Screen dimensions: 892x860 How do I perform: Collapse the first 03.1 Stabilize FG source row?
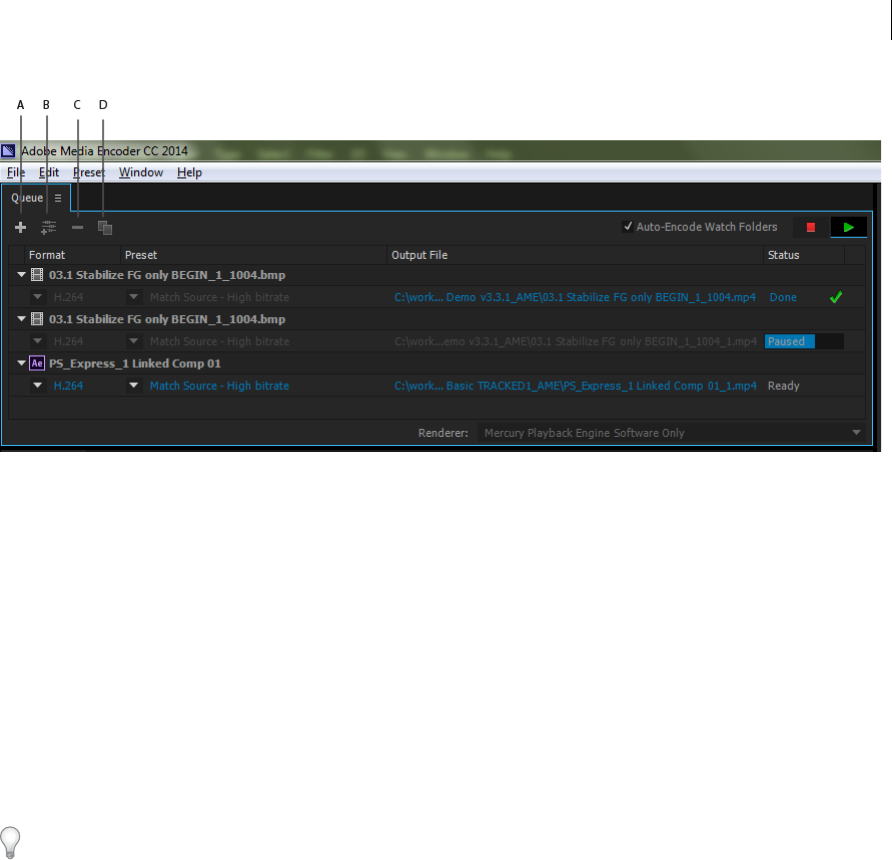22,274
